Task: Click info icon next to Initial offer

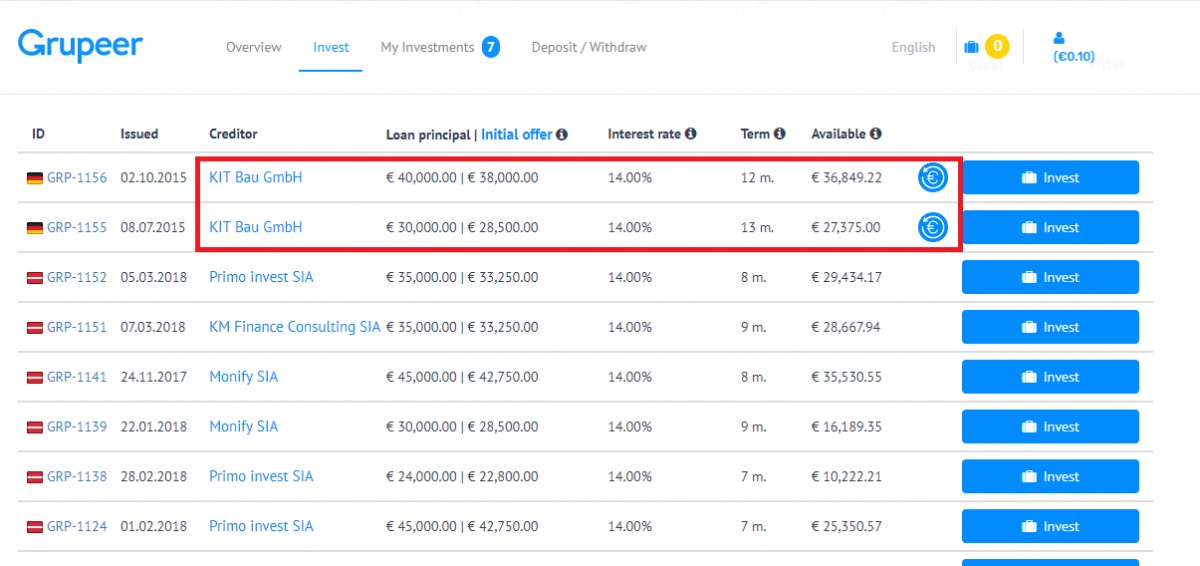Action: point(562,134)
